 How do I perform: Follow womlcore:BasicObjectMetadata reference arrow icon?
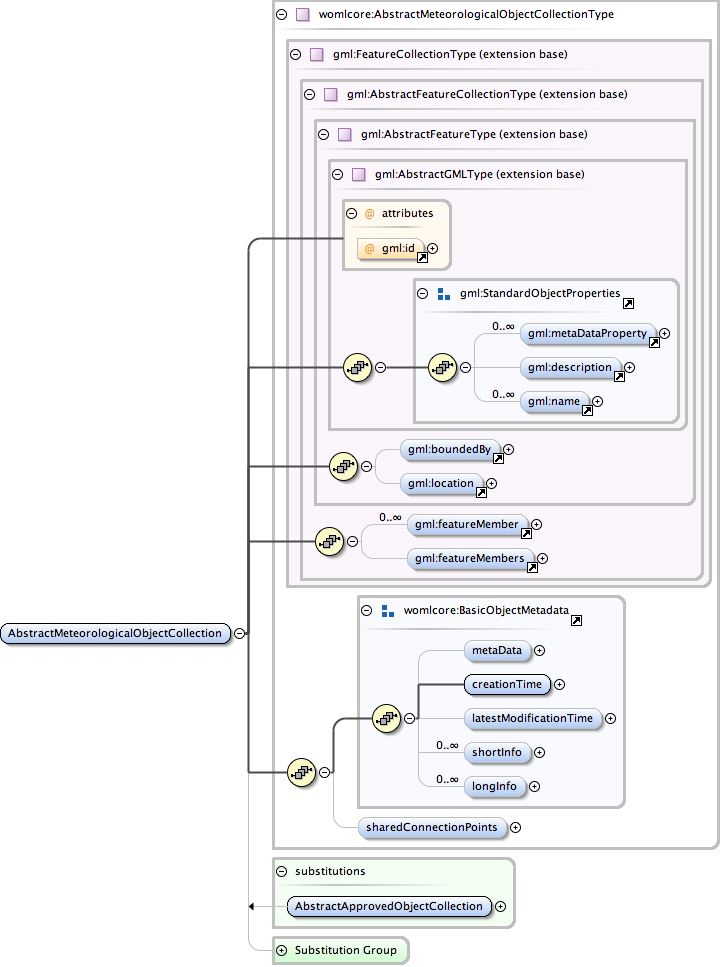576,620
